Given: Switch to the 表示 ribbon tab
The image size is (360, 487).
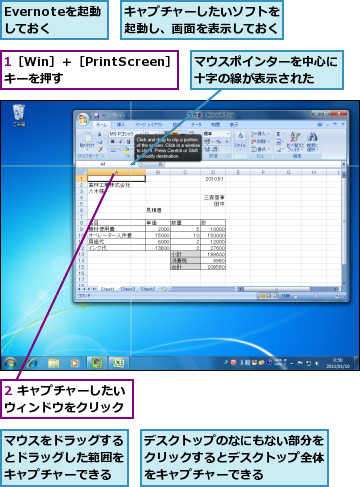Looking at the screenshot, I should 234,125.
